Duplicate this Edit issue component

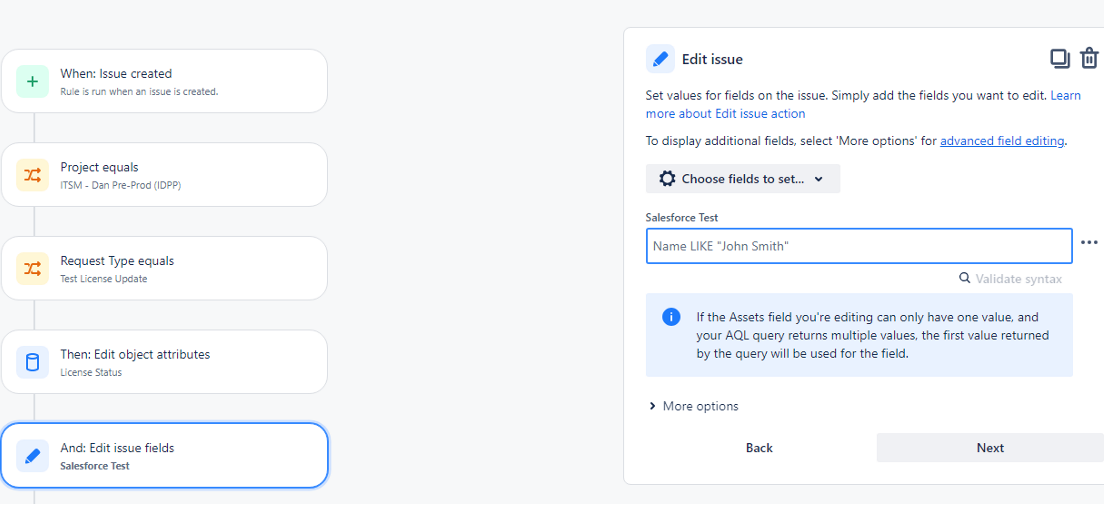tap(1060, 58)
